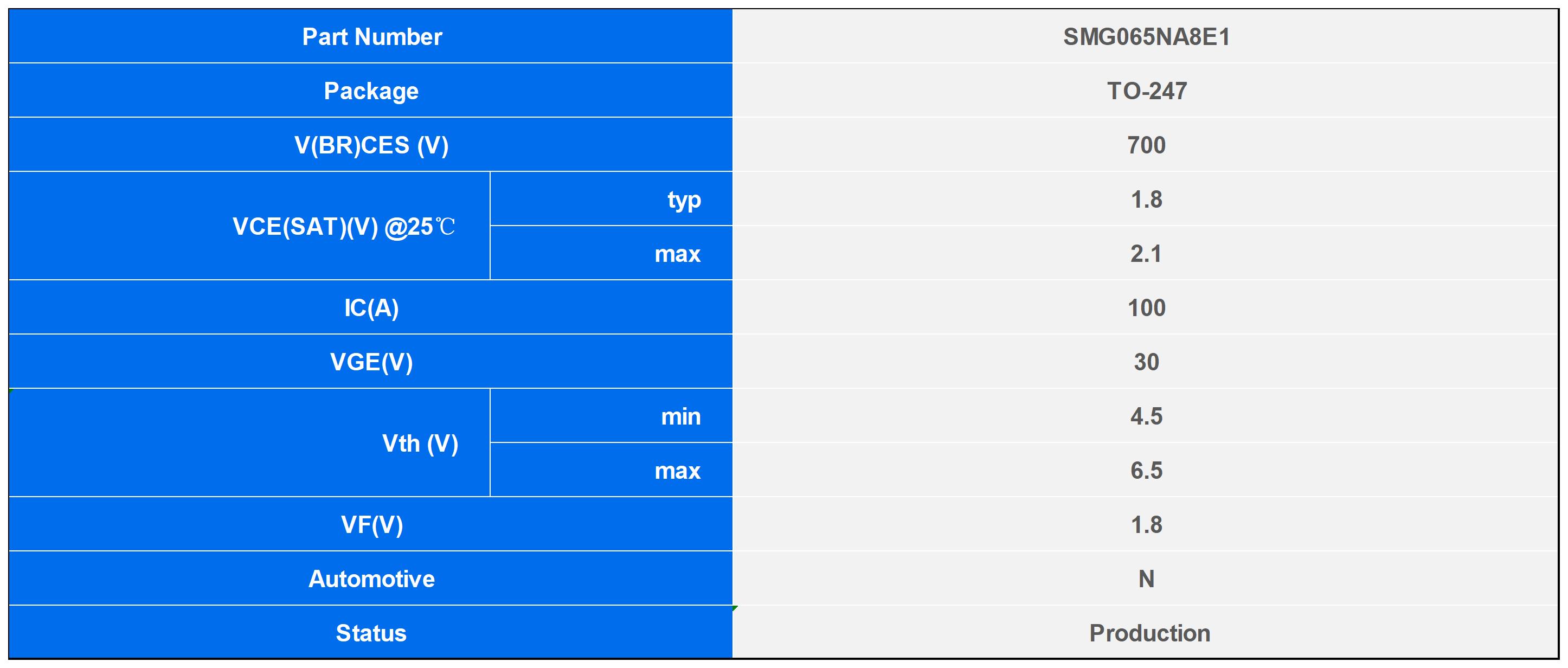Select the min sub-label under Vth
This screenshot has width=1568, height=668.
(680, 416)
